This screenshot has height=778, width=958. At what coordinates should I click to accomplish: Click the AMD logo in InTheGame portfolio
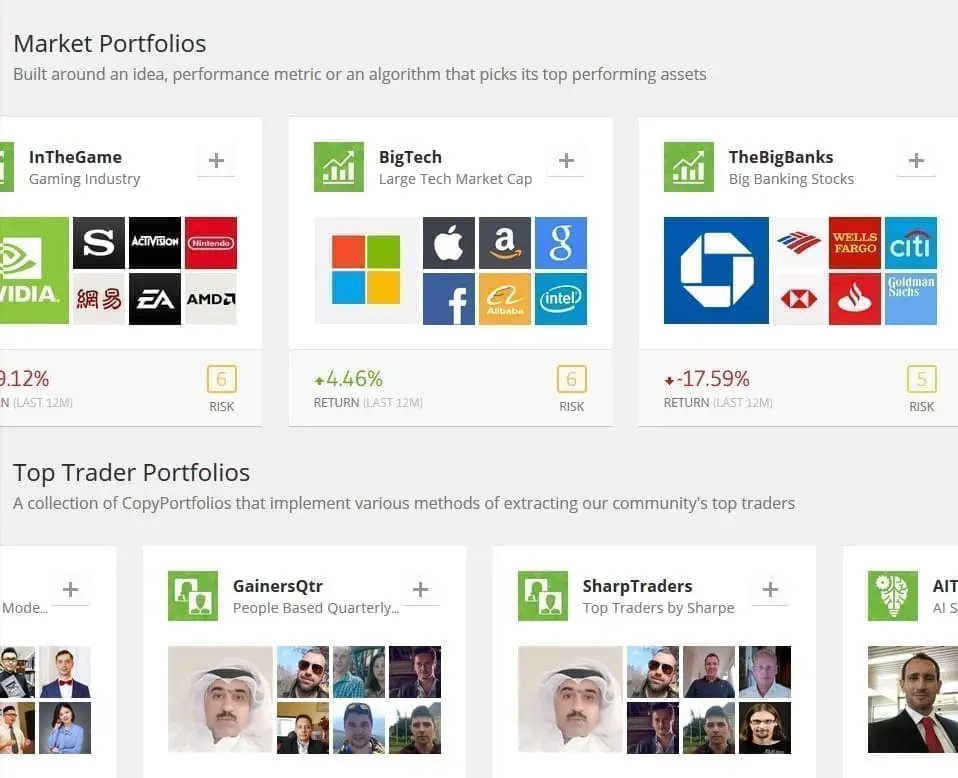click(211, 299)
